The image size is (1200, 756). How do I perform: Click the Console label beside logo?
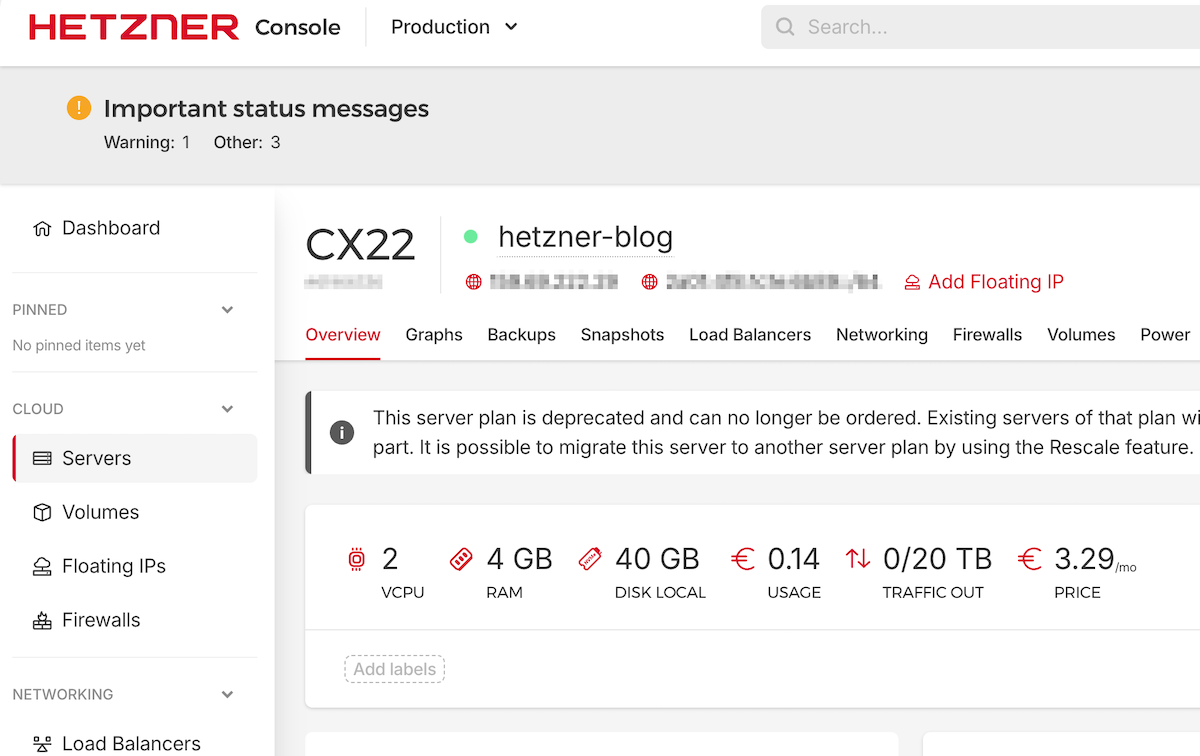click(298, 27)
